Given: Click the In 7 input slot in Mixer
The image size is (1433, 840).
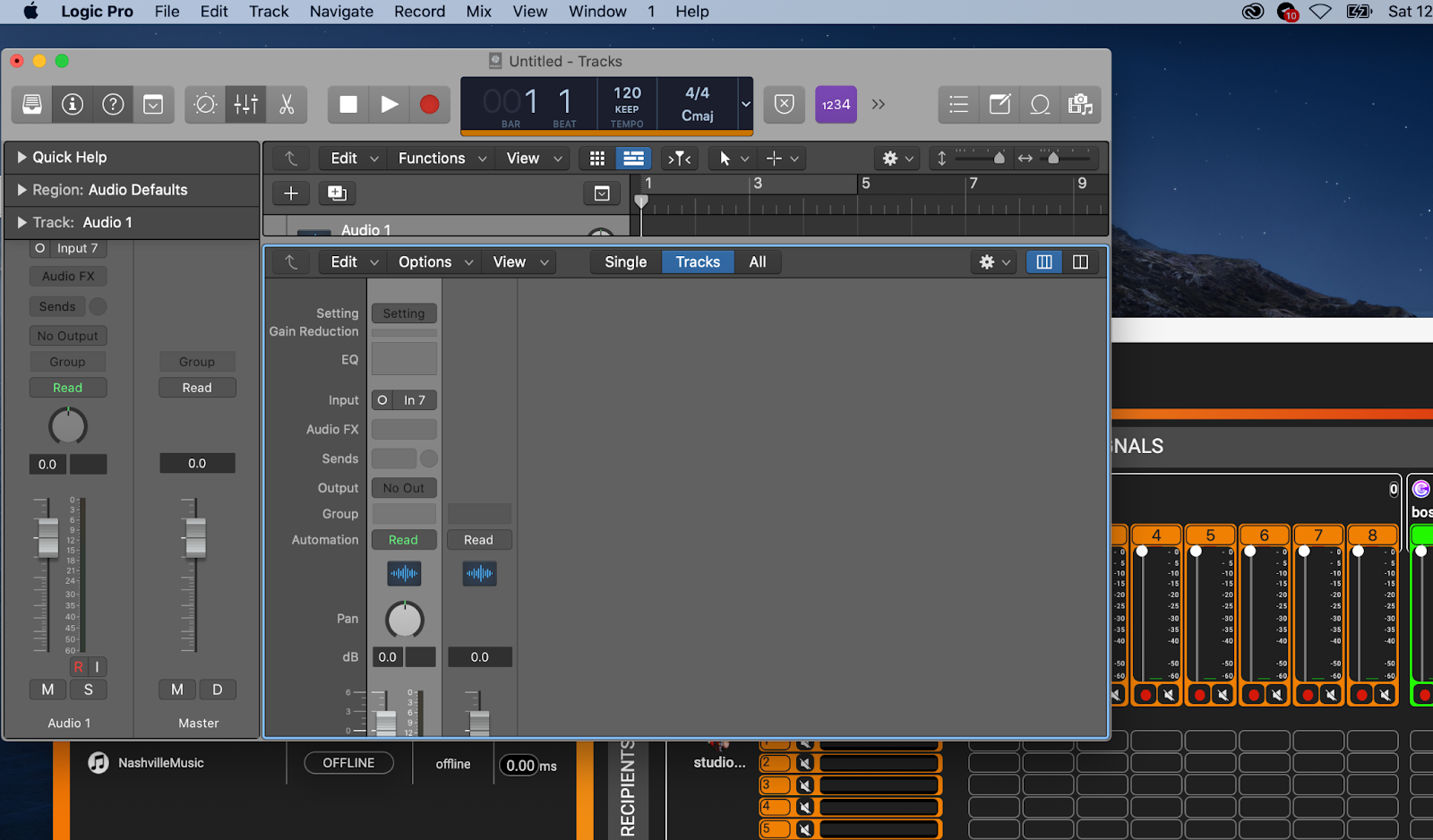Looking at the screenshot, I should pos(415,400).
